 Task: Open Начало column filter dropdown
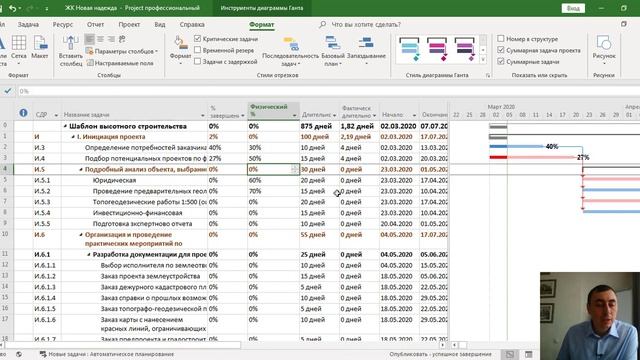click(x=414, y=116)
